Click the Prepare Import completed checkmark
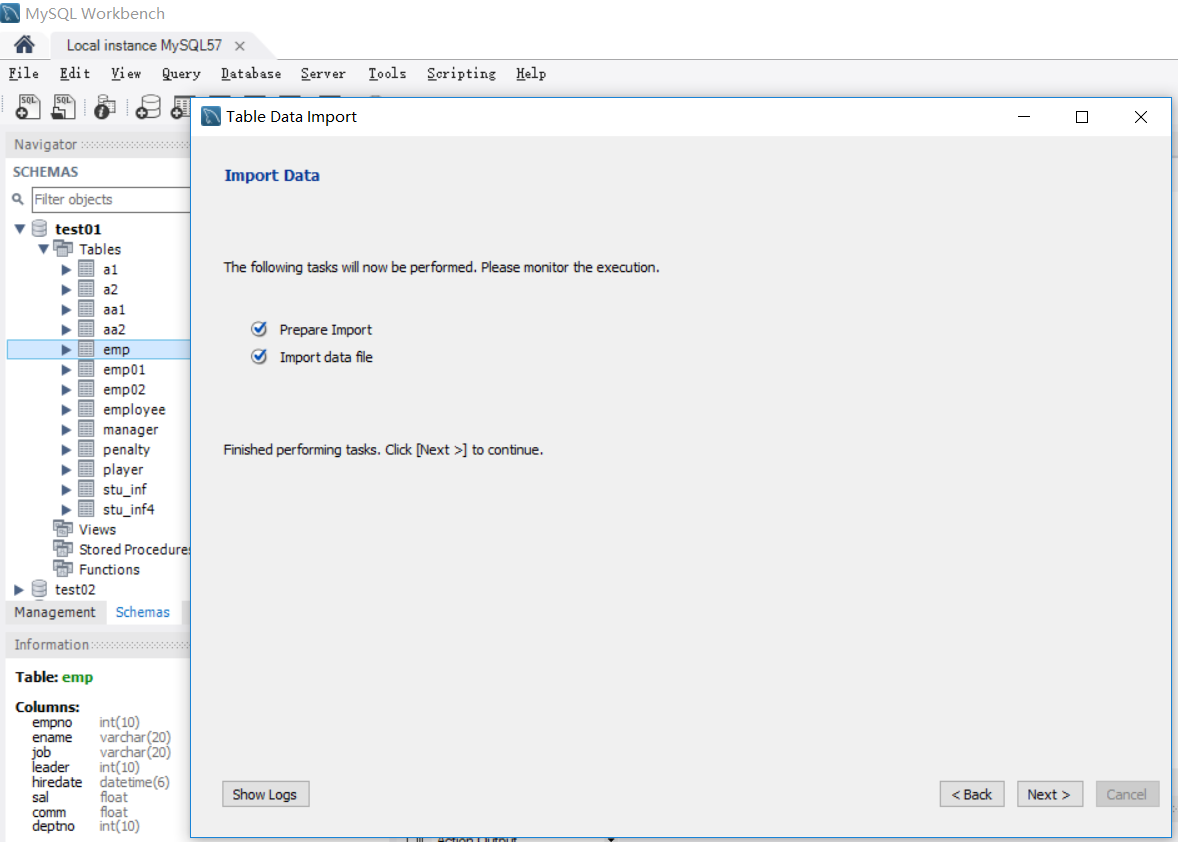 [259, 329]
